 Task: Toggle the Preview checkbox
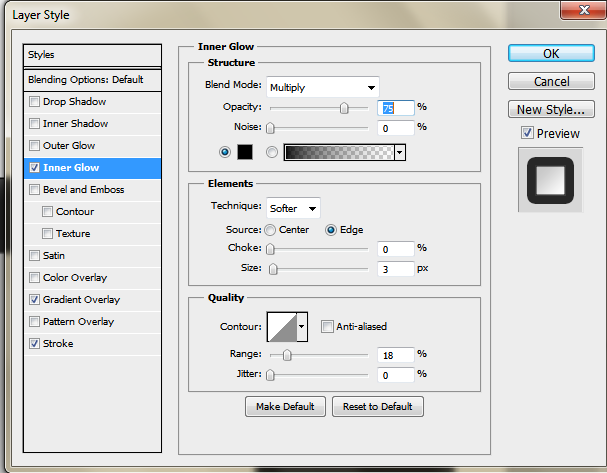click(527, 133)
